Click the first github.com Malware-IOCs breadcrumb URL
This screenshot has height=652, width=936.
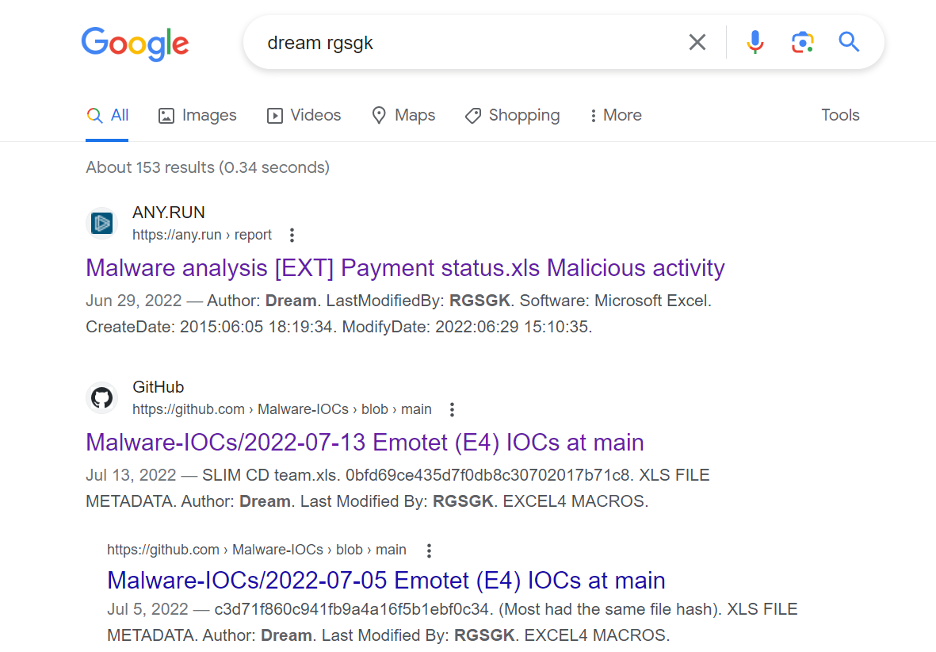tap(282, 409)
